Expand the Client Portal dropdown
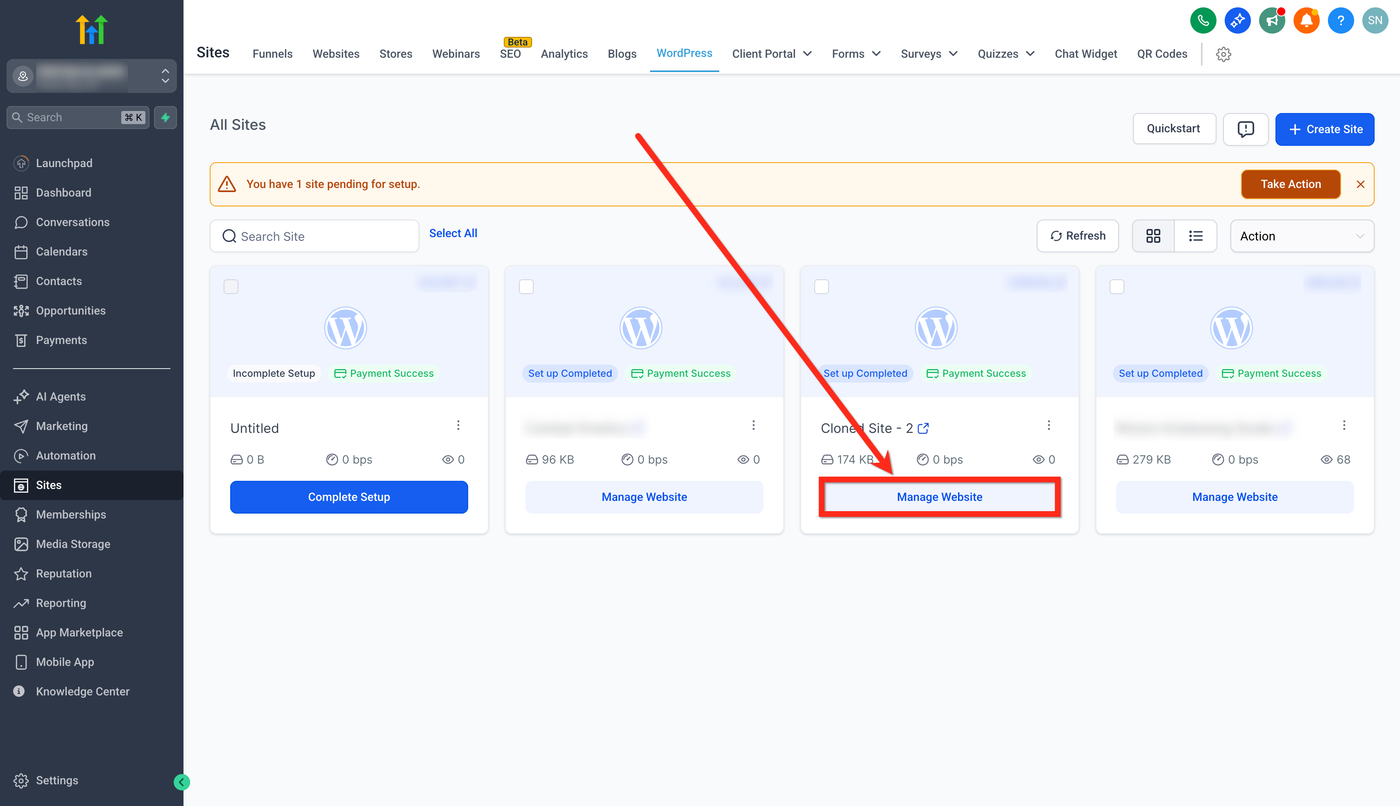This screenshot has width=1400, height=806. click(x=772, y=54)
